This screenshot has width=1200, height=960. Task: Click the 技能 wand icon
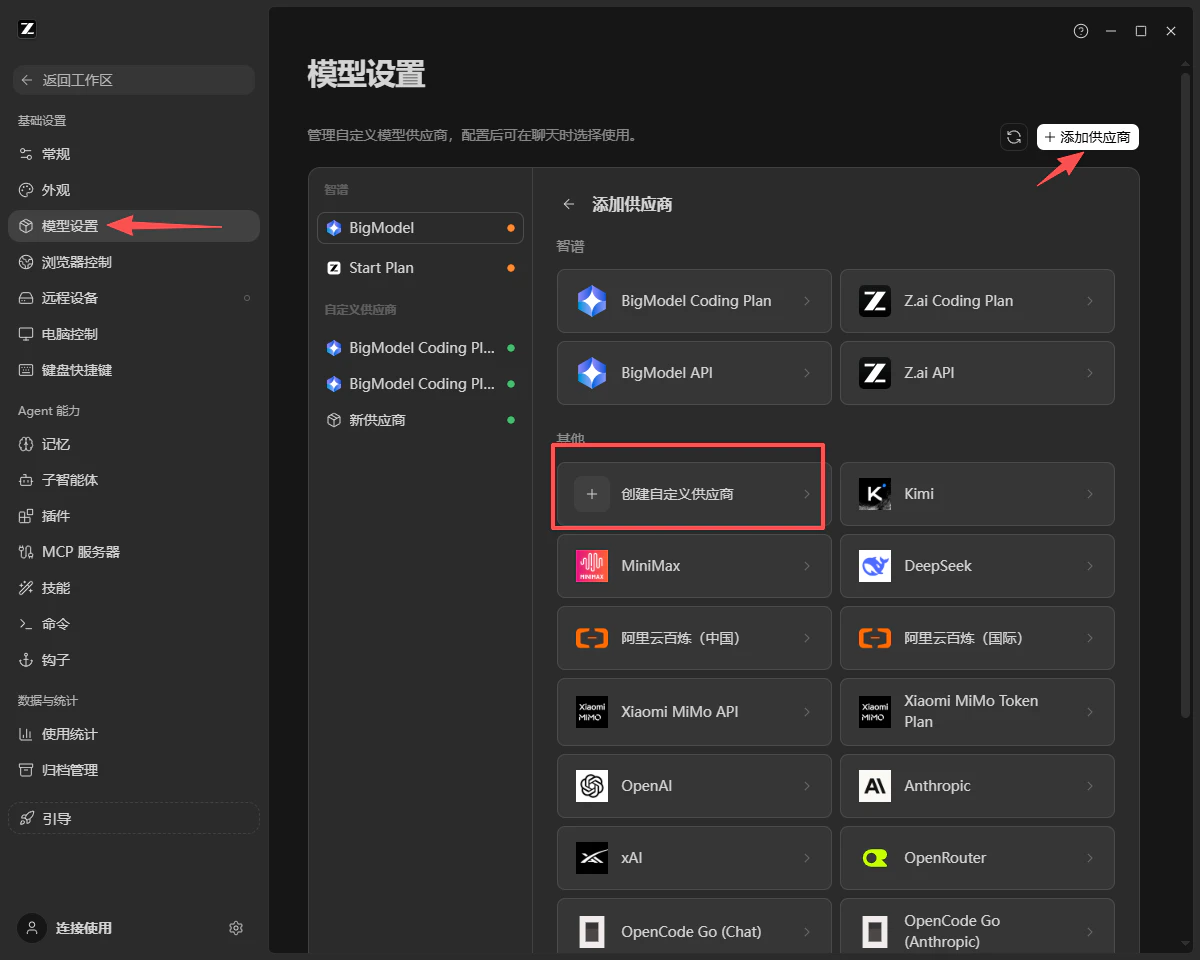[x=26, y=588]
